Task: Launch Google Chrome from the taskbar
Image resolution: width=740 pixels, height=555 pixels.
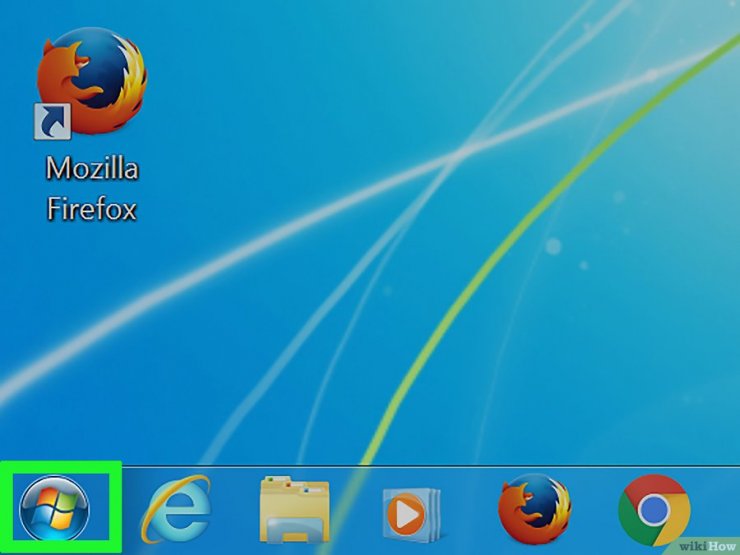Action: pos(655,510)
